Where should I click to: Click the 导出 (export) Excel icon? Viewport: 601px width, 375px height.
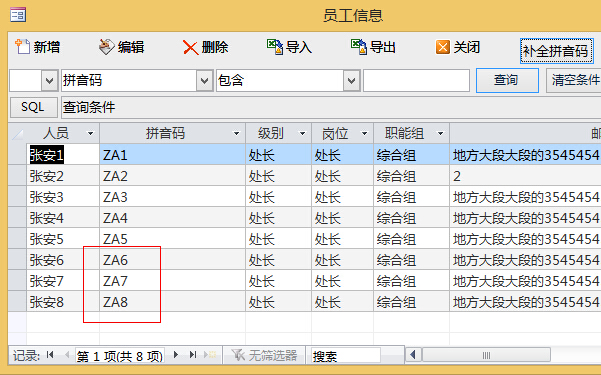(x=358, y=47)
